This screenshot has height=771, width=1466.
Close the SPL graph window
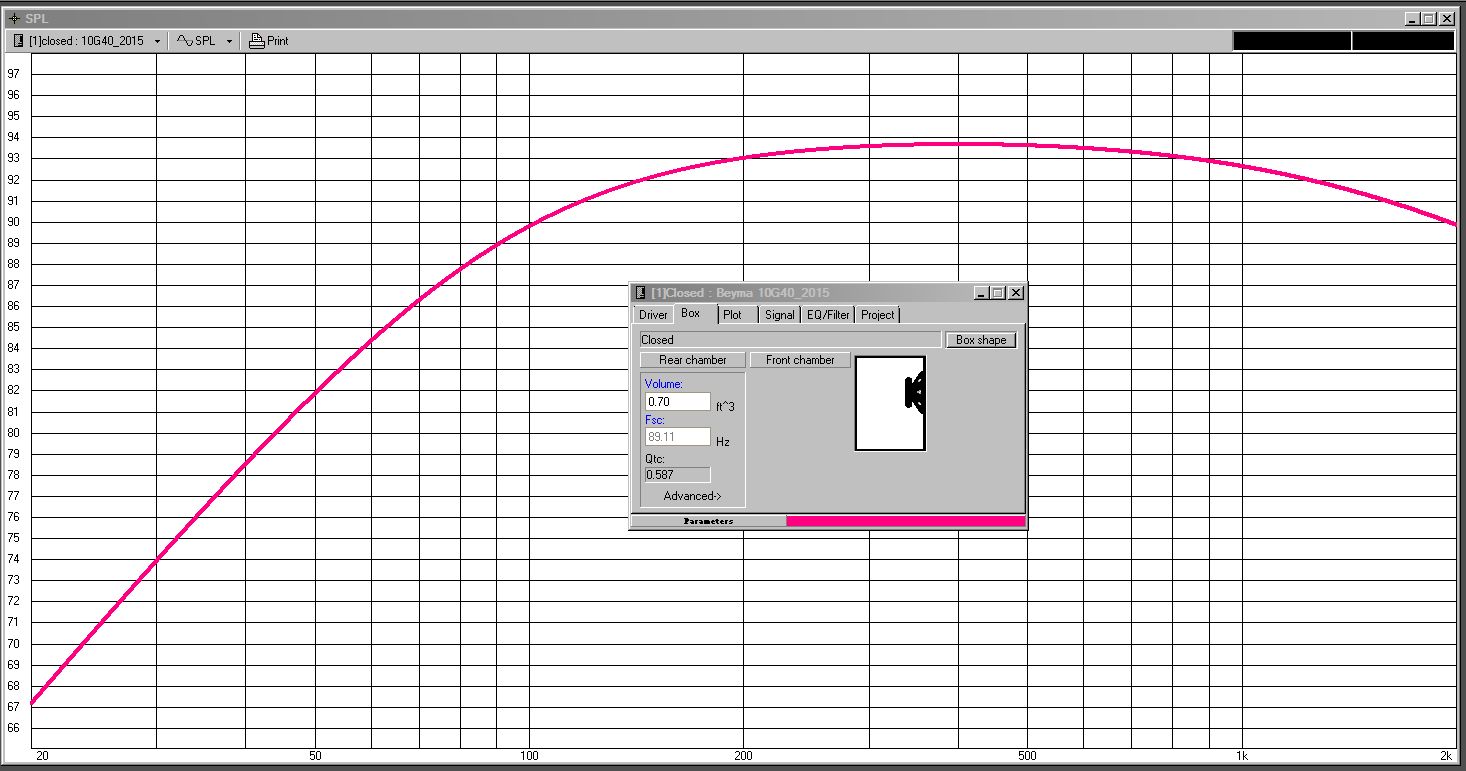coord(1445,18)
